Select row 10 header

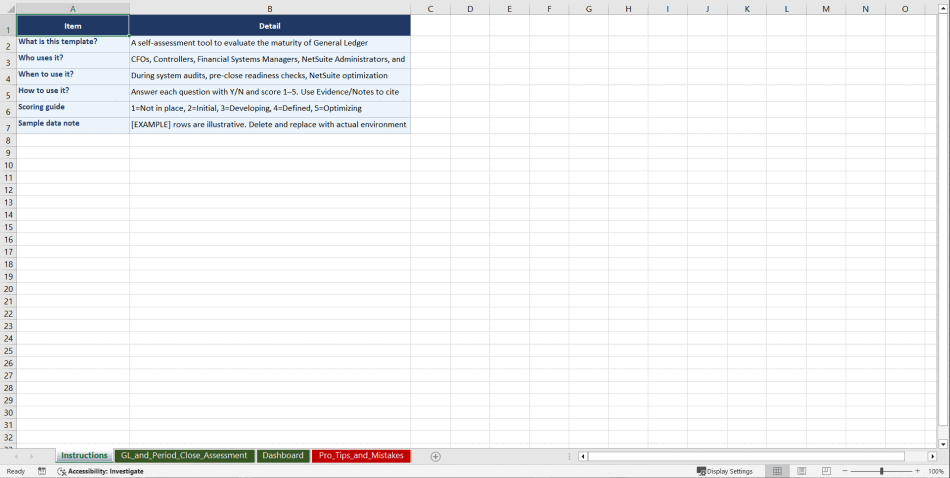tap(8, 165)
